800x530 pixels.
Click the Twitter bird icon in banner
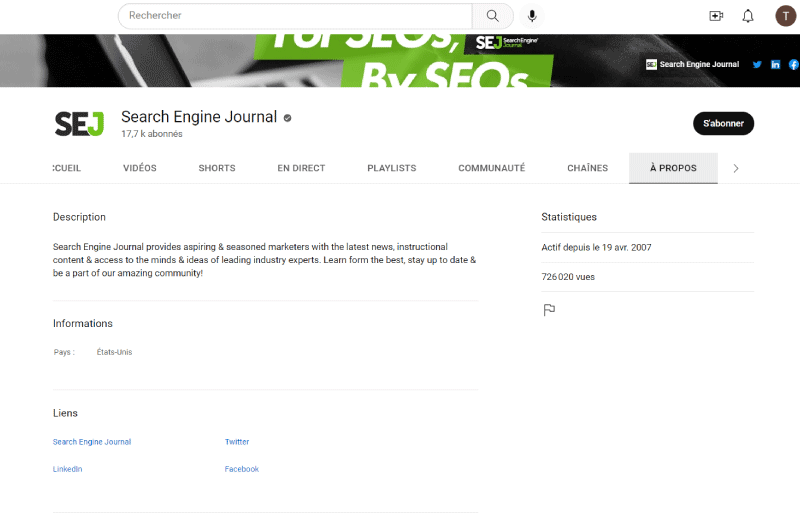coord(757,64)
